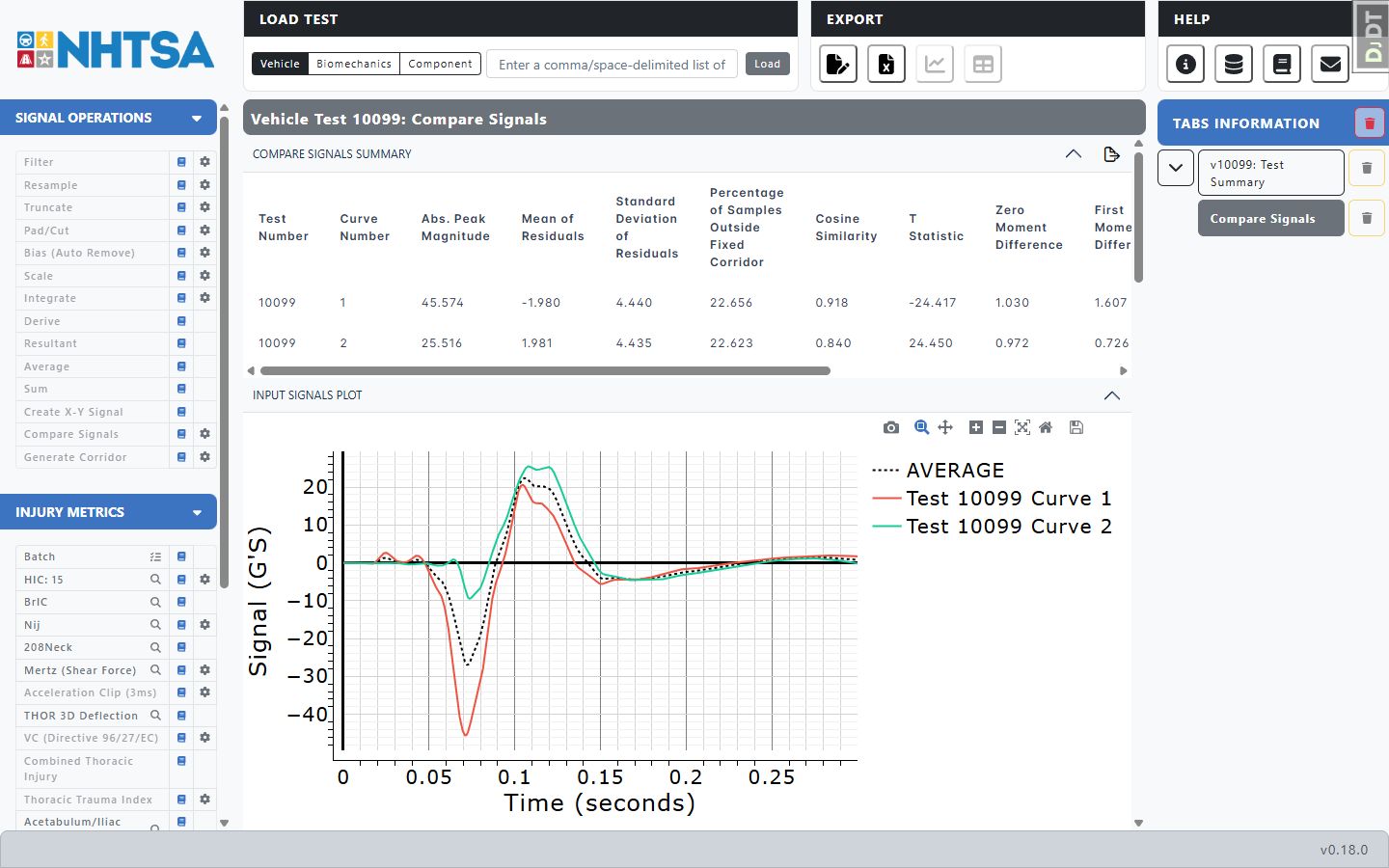Screen dimensions: 1389x868
Task: Collapse the Input Signals Plot section
Action: [x=1111, y=395]
